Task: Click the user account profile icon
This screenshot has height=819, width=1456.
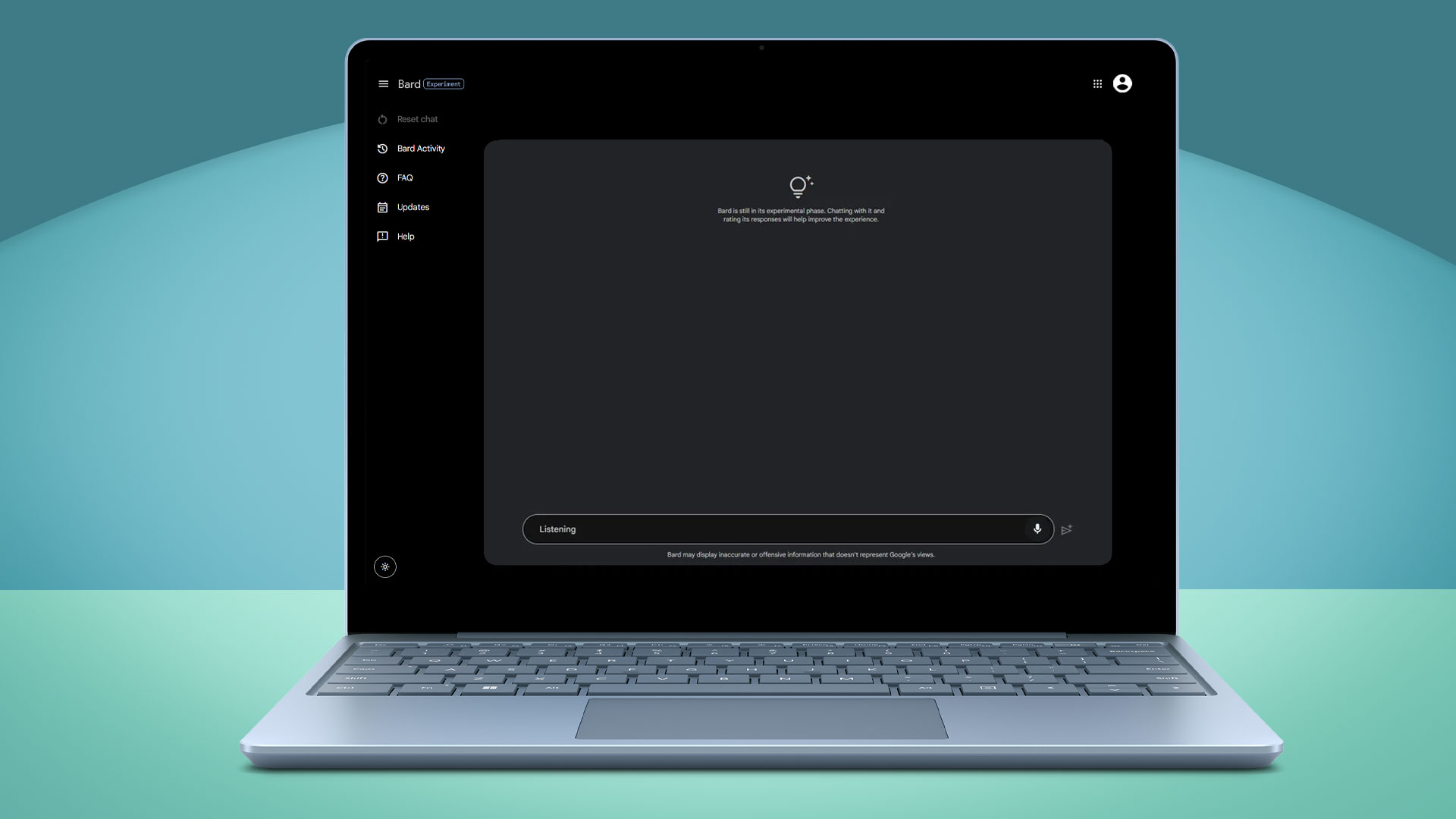Action: coord(1122,83)
